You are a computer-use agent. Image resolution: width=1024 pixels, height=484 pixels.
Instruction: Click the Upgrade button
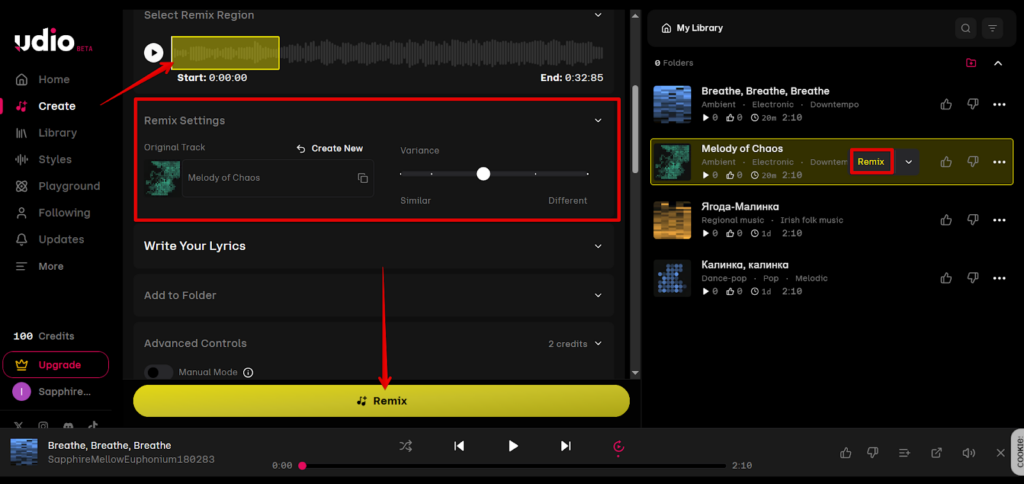[x=56, y=365]
